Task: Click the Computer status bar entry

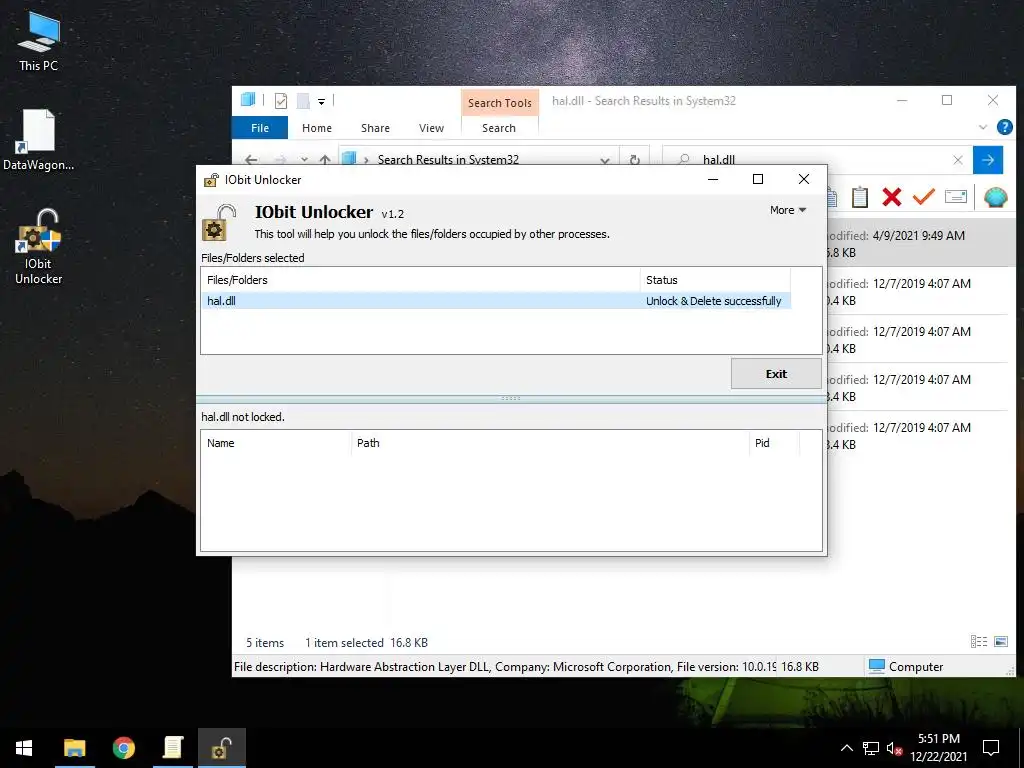Action: coord(906,667)
